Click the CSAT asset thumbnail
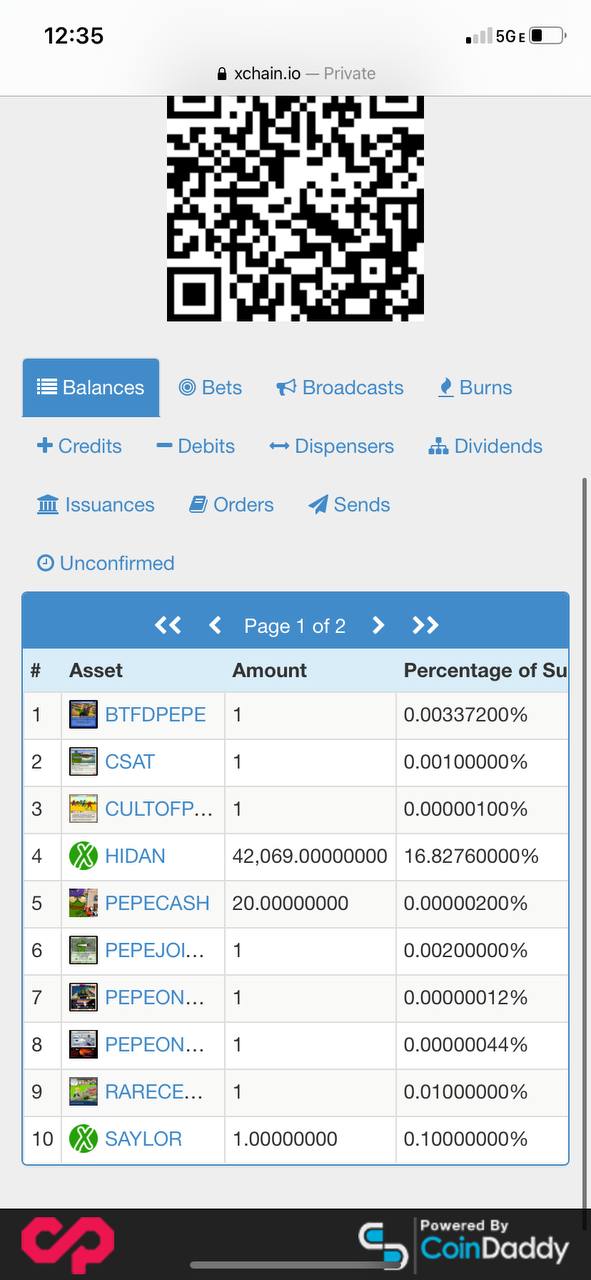Screen dimensions: 591x1280 coord(83,761)
